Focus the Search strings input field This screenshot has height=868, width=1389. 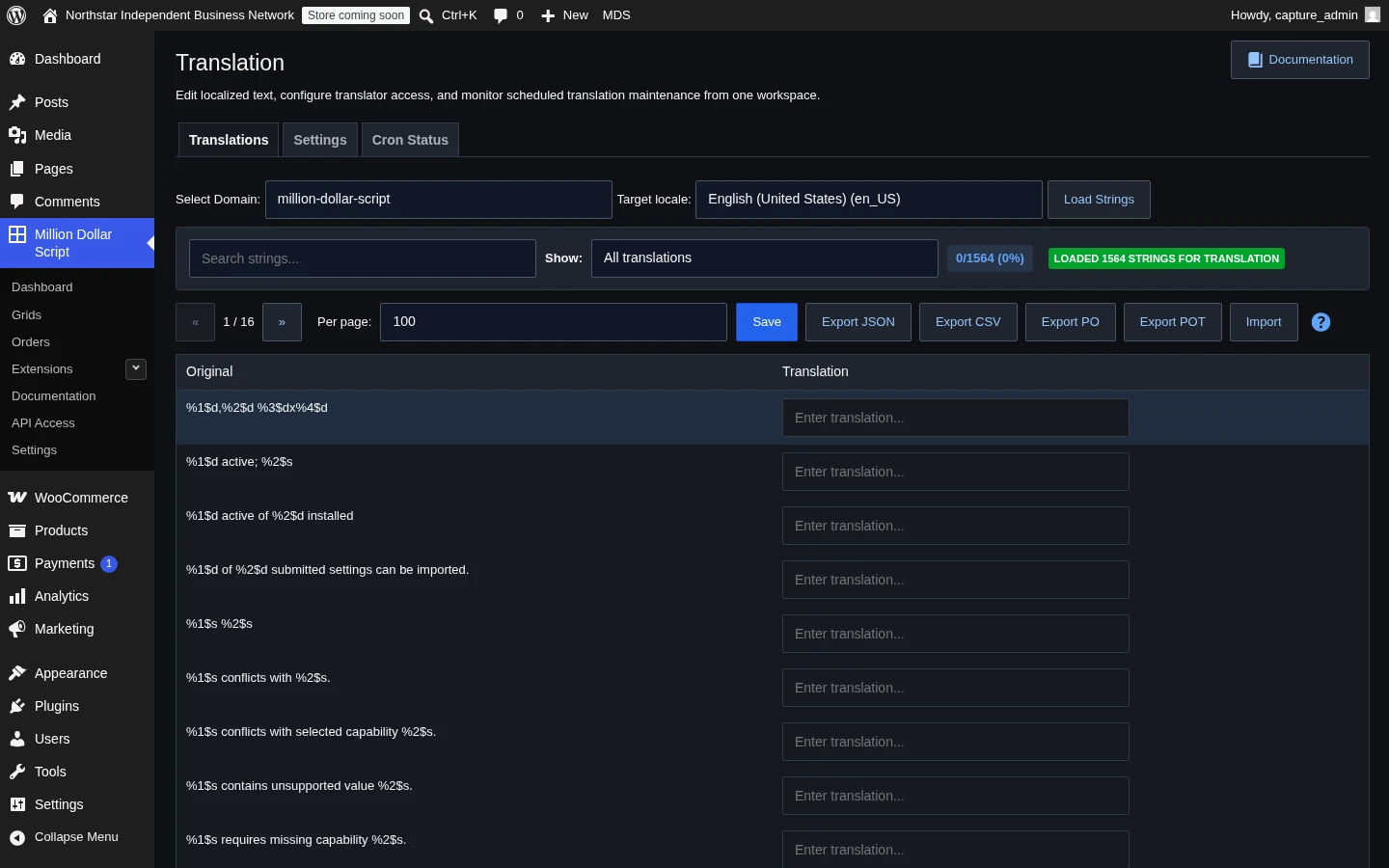click(x=363, y=258)
